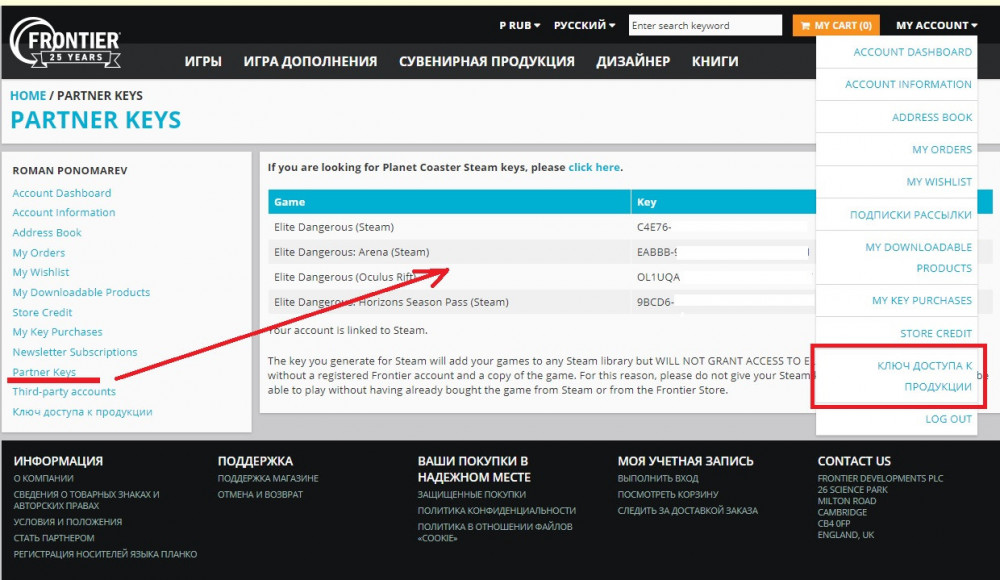Screen dimensions: 1000x580
Task: Open footer Условия и положения link
Action: click(x=68, y=522)
